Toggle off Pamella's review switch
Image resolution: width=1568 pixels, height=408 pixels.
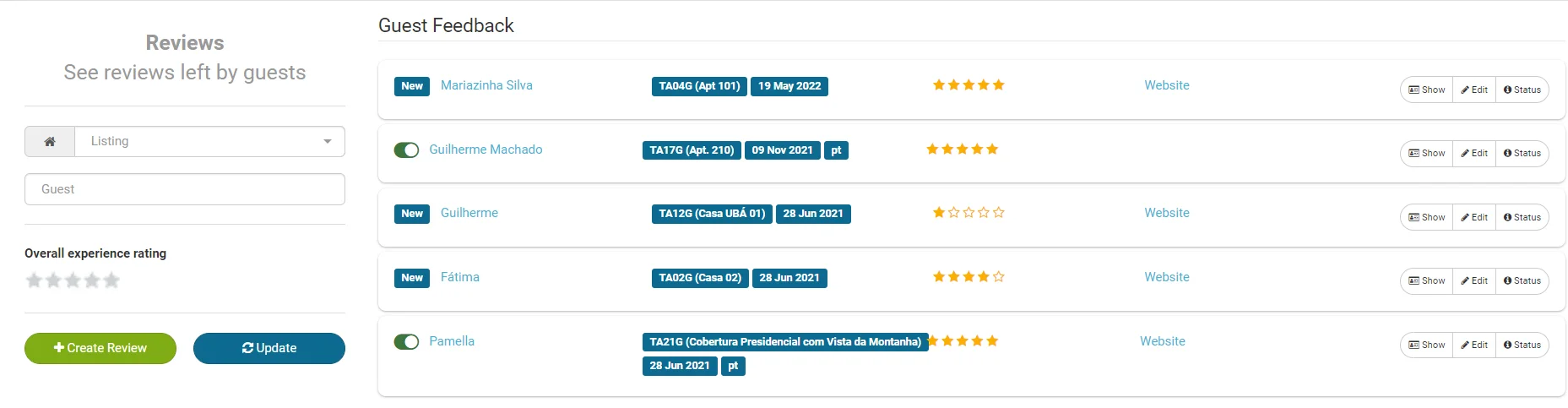click(x=406, y=342)
